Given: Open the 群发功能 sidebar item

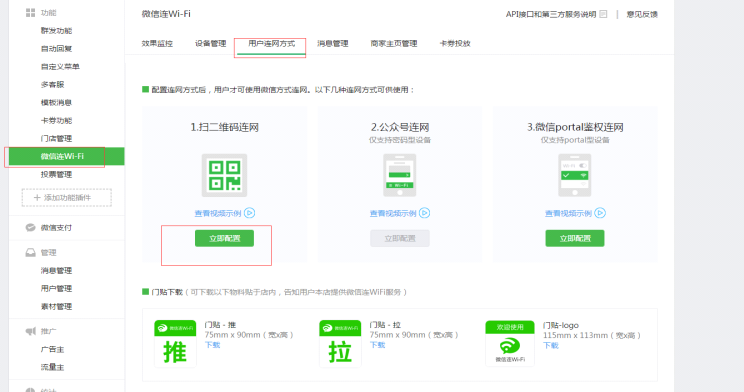Looking at the screenshot, I should (56, 31).
